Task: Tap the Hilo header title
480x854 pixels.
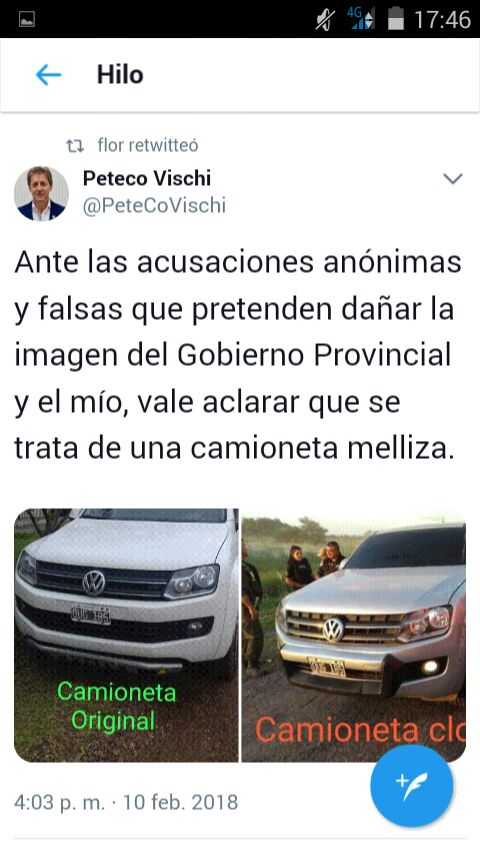Action: (x=120, y=75)
